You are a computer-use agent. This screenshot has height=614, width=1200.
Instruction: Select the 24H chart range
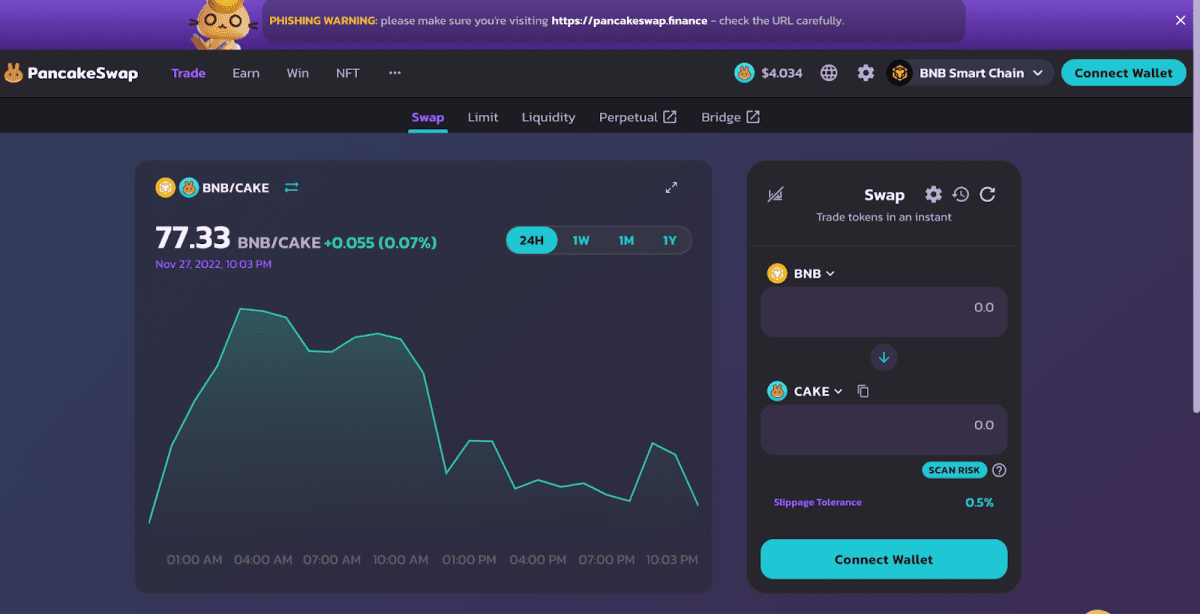(532, 240)
